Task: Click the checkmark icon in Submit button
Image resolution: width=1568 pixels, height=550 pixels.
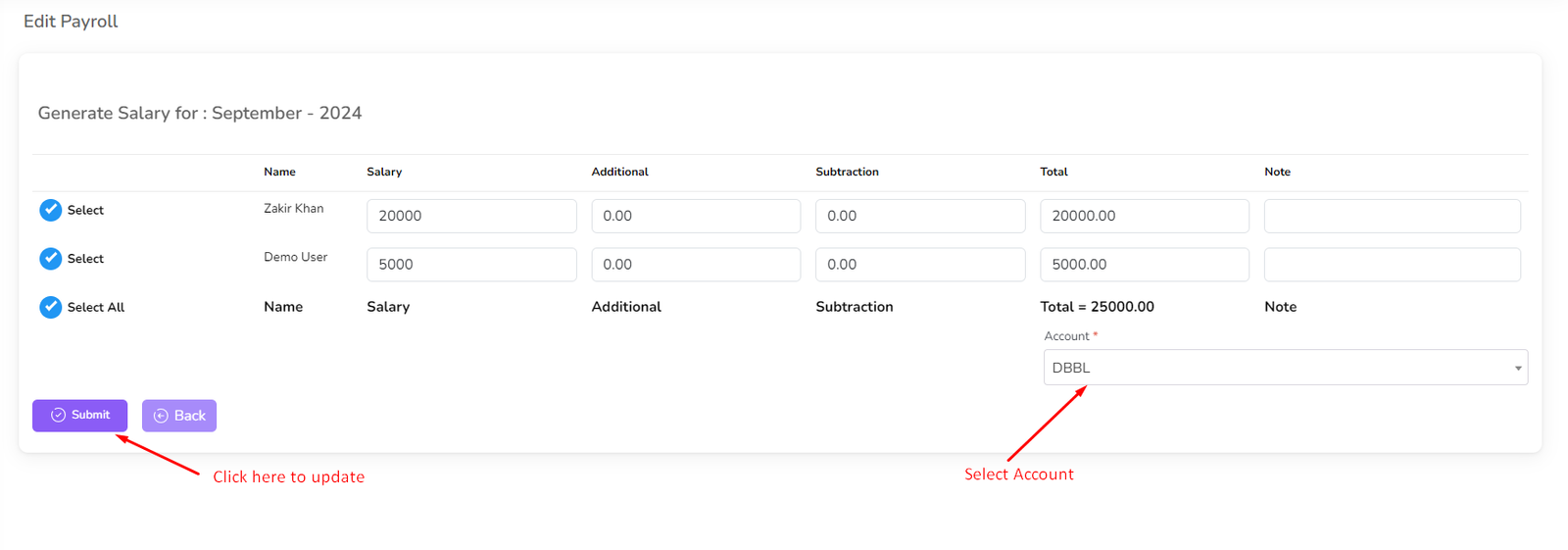Action: (x=58, y=416)
